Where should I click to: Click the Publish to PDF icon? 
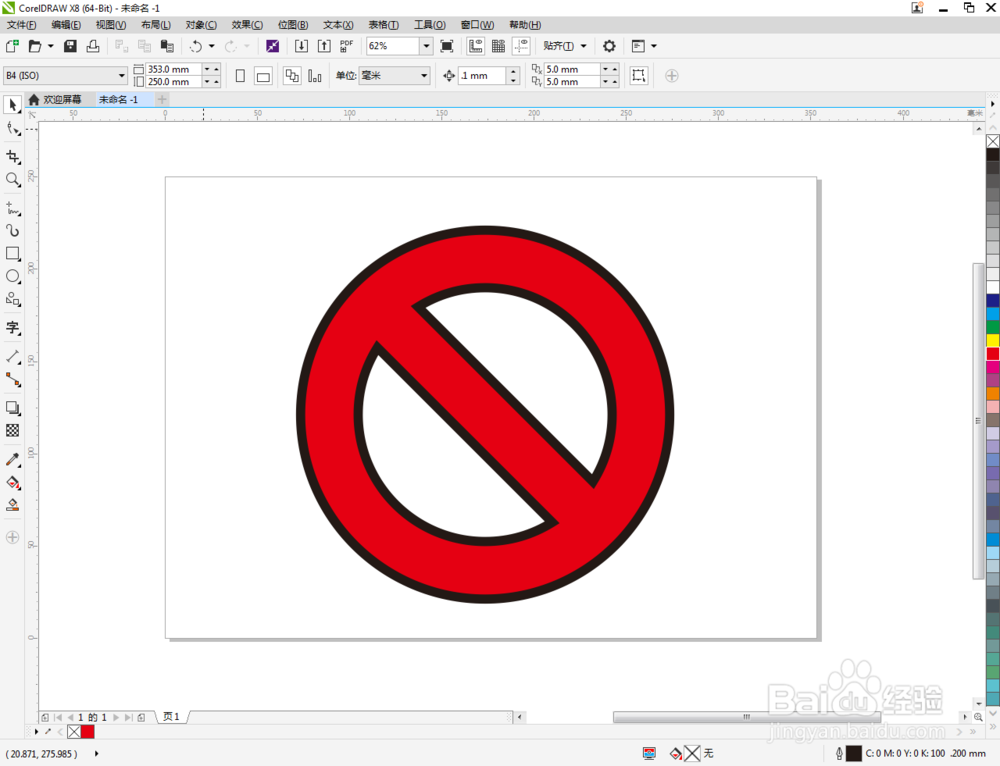tap(346, 46)
